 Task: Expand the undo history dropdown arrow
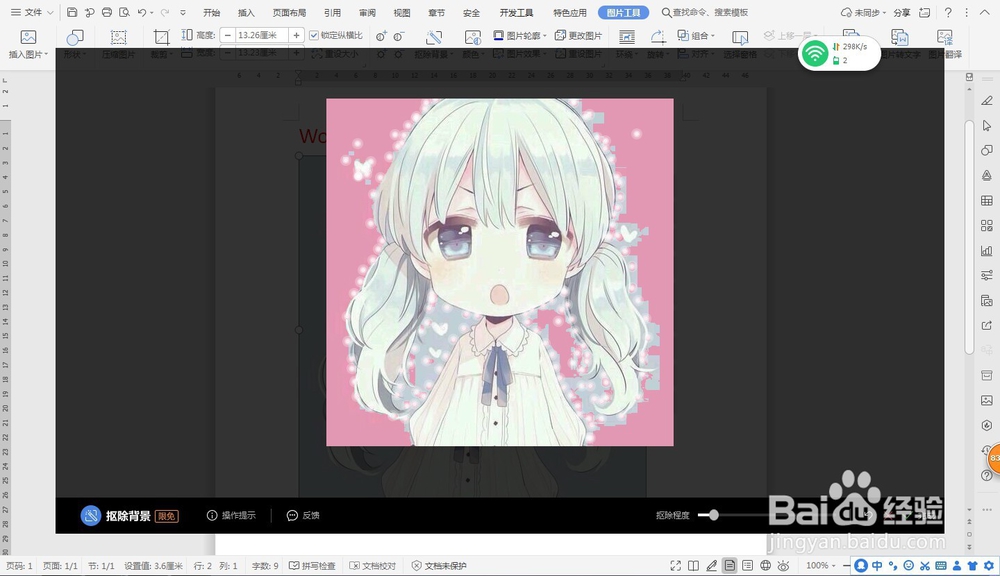(x=152, y=13)
